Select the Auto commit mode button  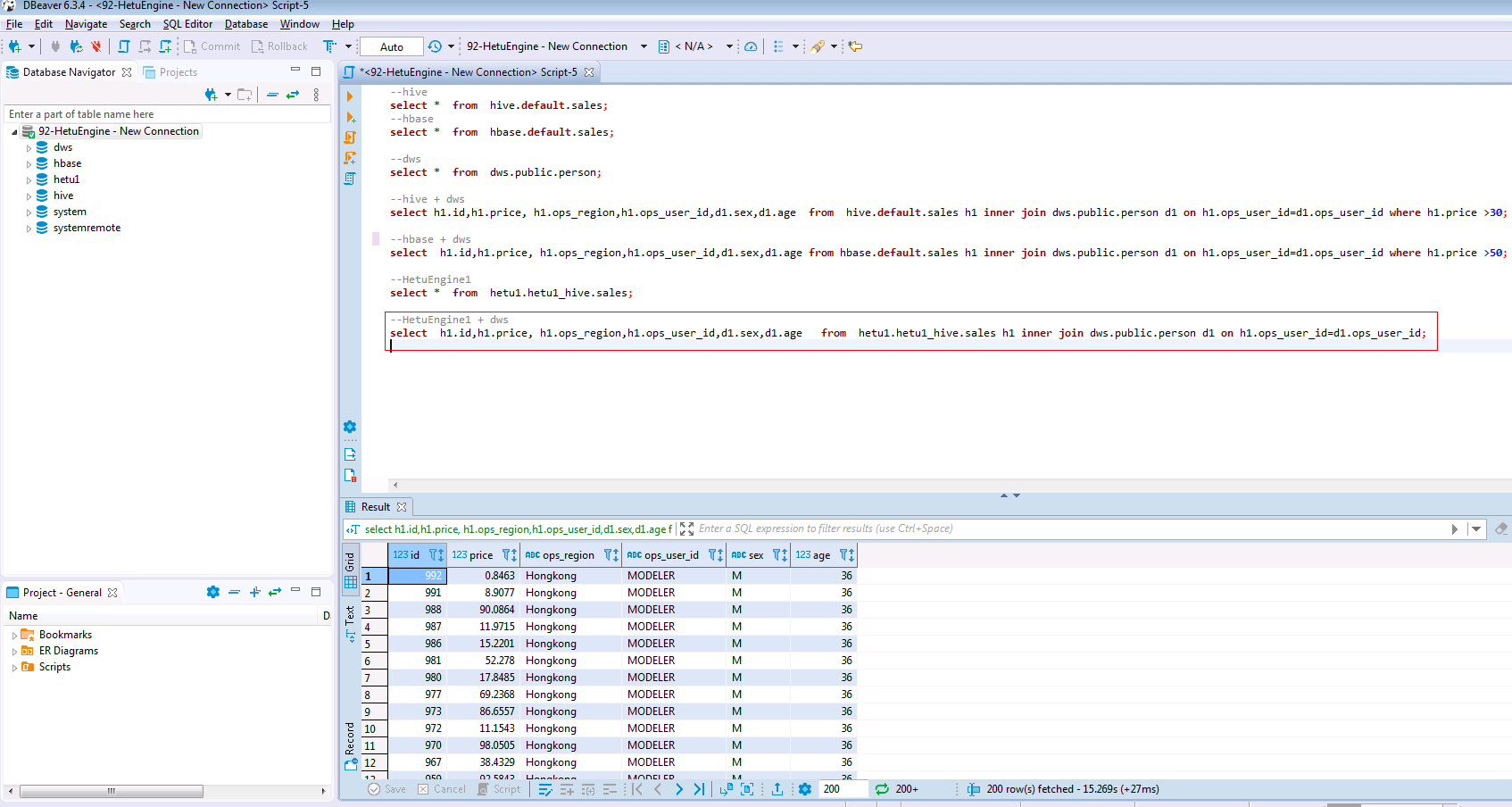(392, 46)
